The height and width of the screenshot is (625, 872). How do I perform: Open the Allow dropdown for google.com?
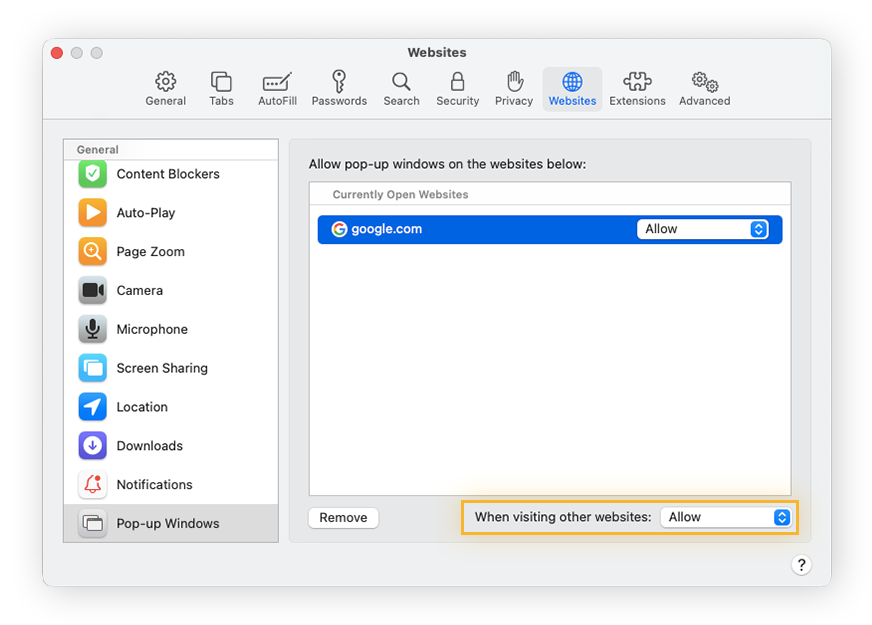(705, 228)
